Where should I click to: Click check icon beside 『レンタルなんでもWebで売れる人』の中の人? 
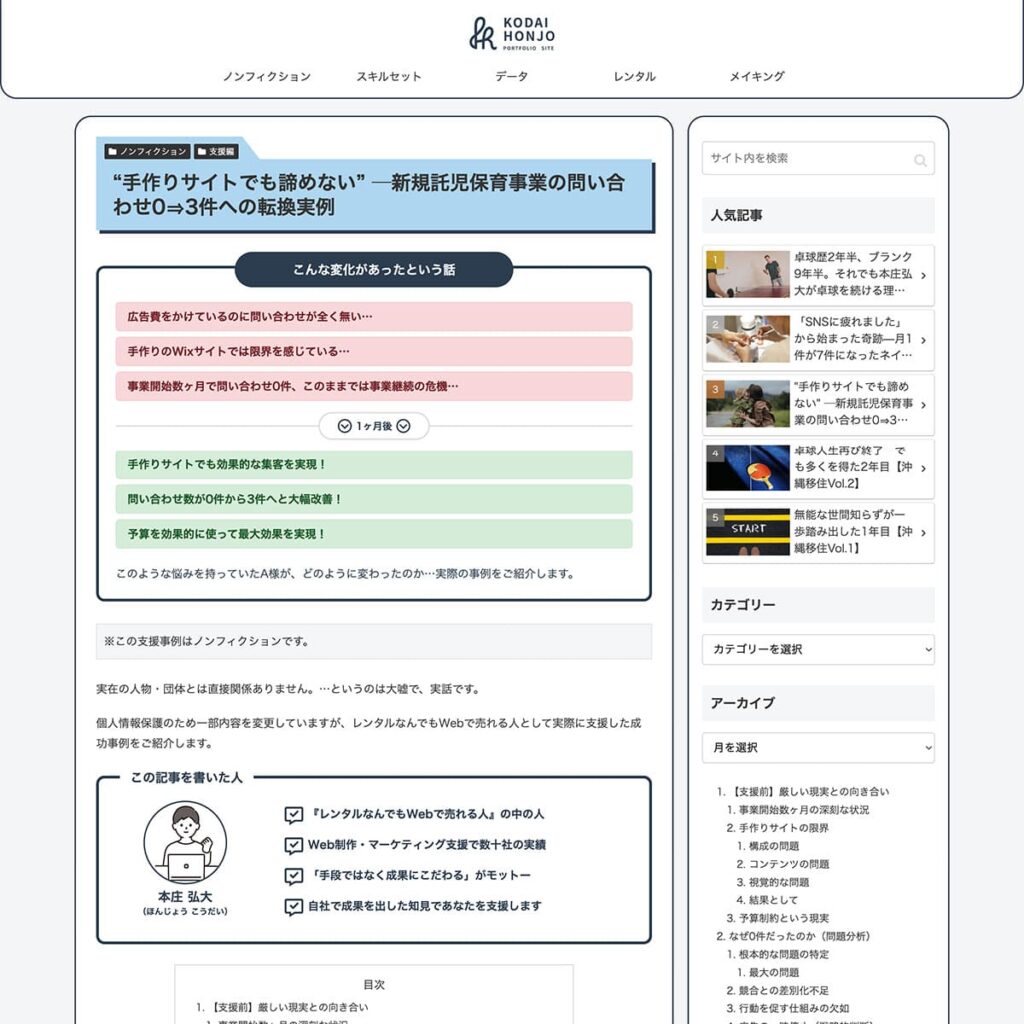(293, 814)
